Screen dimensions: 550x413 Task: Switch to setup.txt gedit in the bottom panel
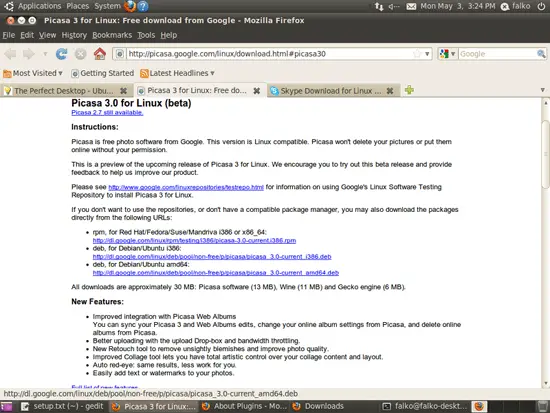pos(62,406)
